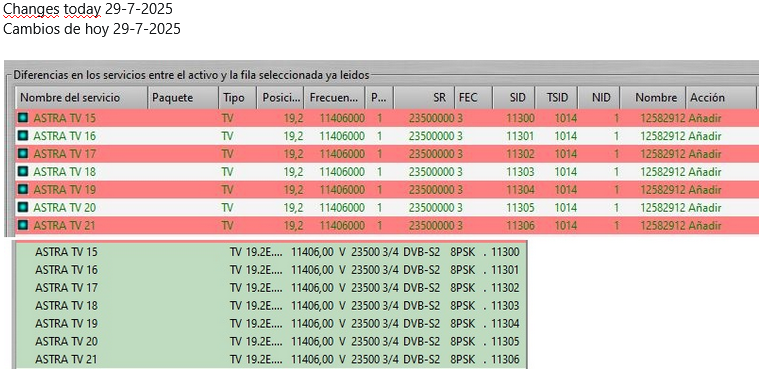This screenshot has height=380, width=766.
Task: Click the ASTRA TV 17 channel icon
Action: click(22, 154)
